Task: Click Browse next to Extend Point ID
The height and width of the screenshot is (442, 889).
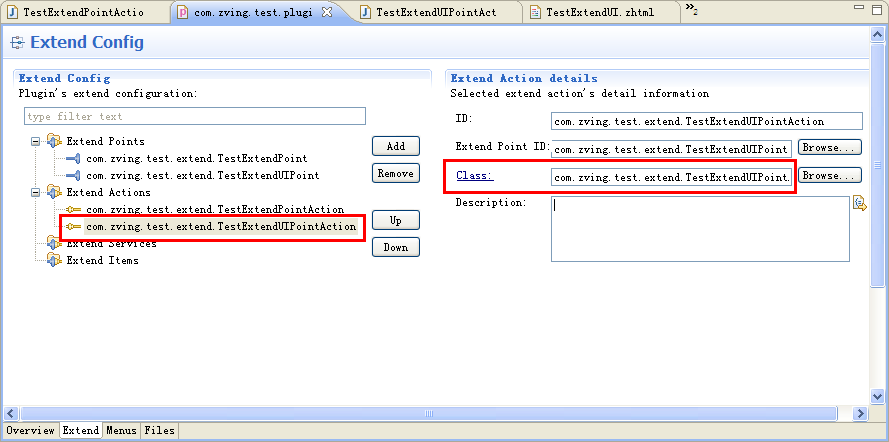Action: pos(829,148)
